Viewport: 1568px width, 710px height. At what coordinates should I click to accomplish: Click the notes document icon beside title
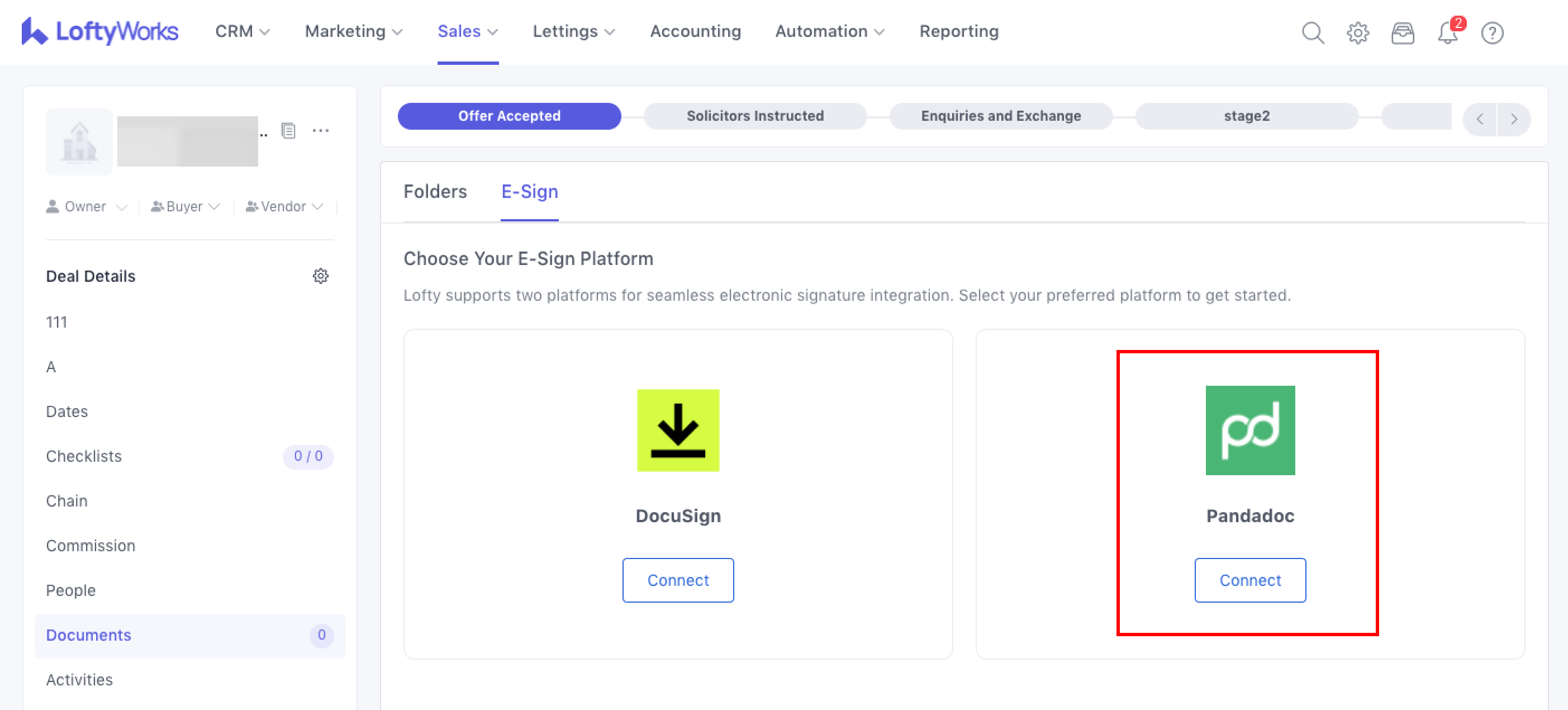coord(288,130)
